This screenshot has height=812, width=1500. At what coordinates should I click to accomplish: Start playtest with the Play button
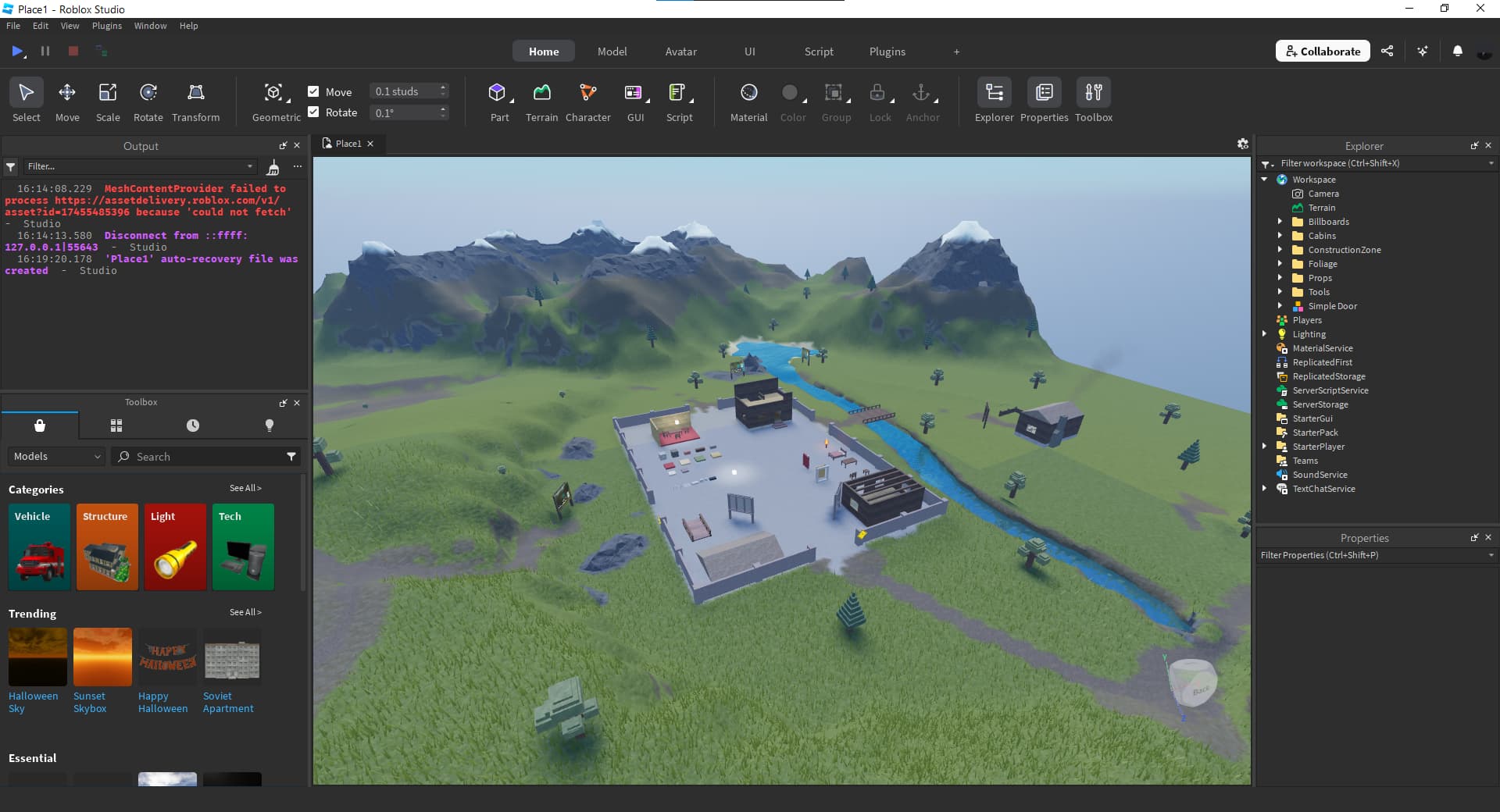17,51
